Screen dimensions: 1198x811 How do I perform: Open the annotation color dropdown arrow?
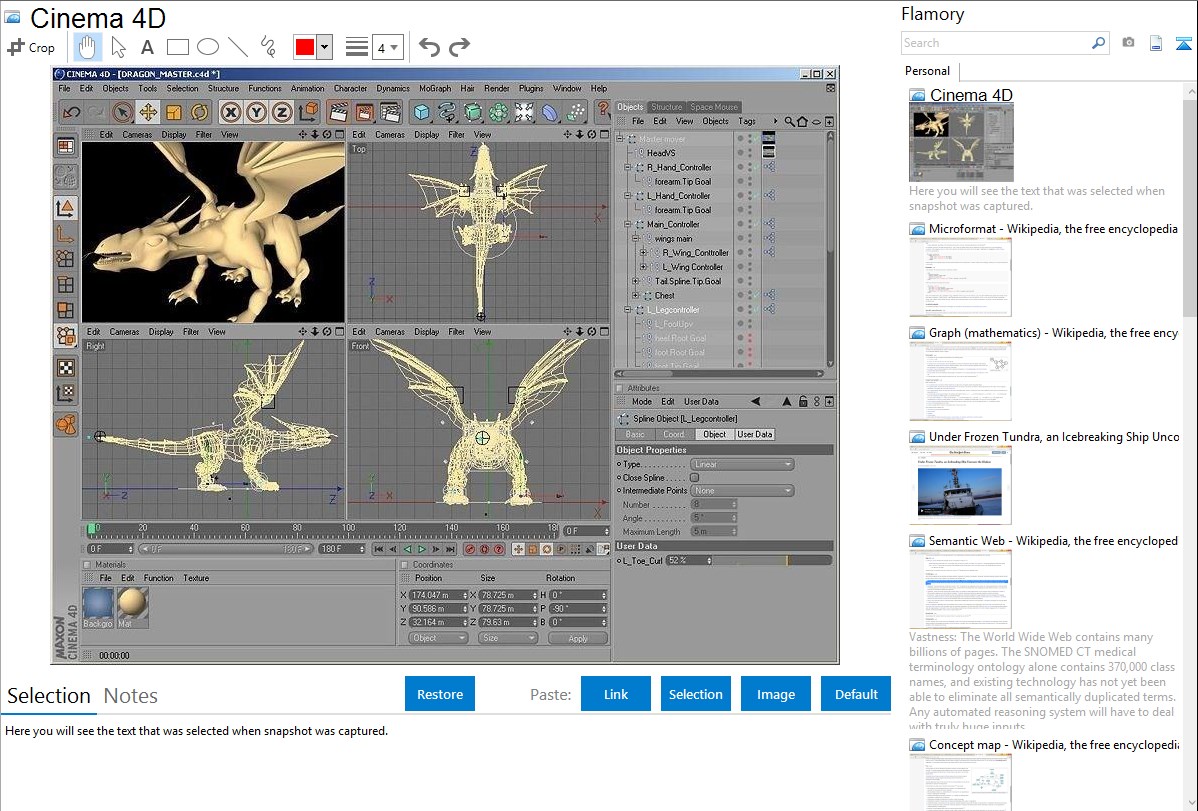[x=325, y=47]
